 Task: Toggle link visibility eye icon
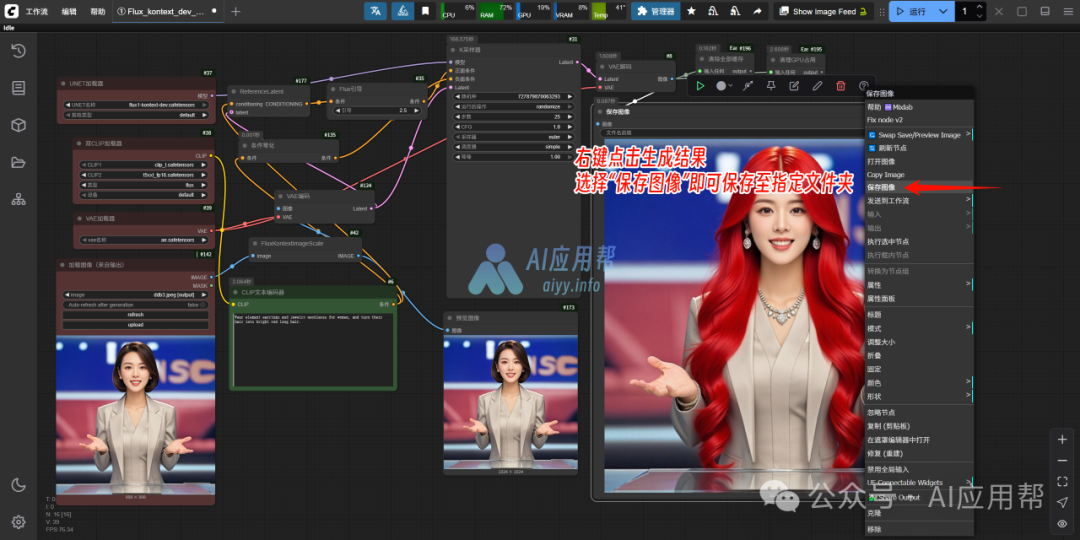point(1062,523)
